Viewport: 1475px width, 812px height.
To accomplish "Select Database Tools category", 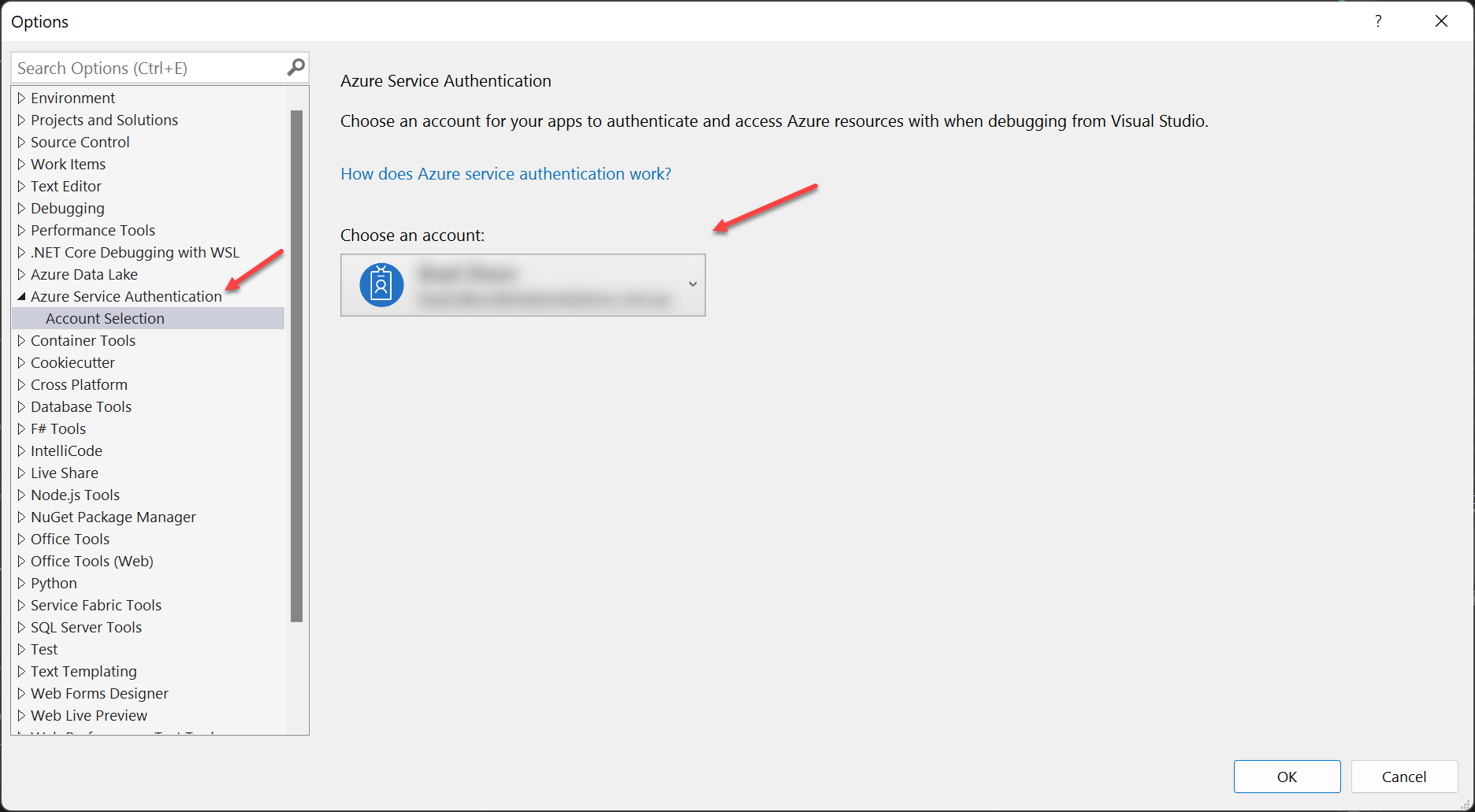I will click(x=81, y=406).
